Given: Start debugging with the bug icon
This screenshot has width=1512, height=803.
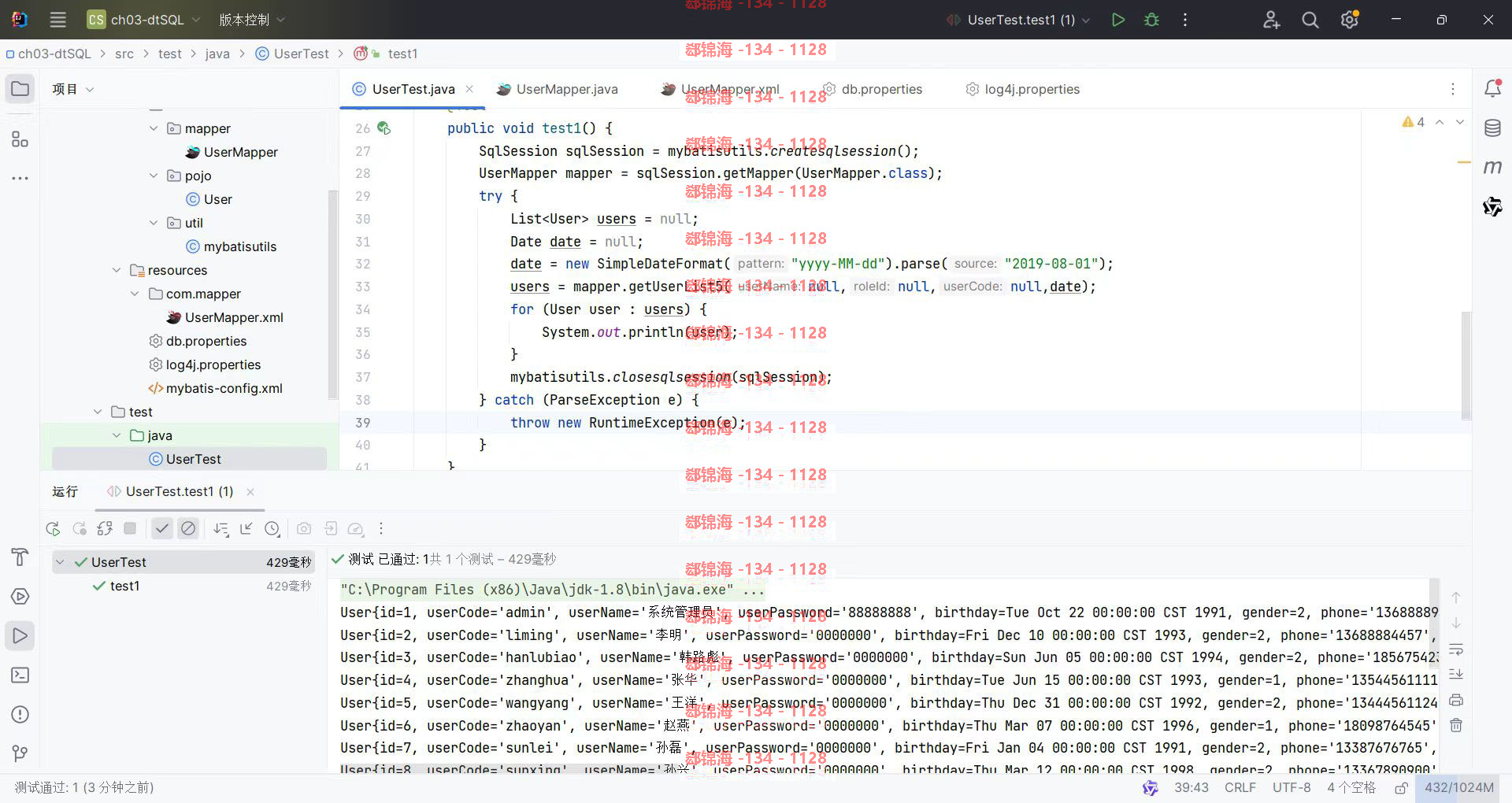Looking at the screenshot, I should coord(1151,20).
